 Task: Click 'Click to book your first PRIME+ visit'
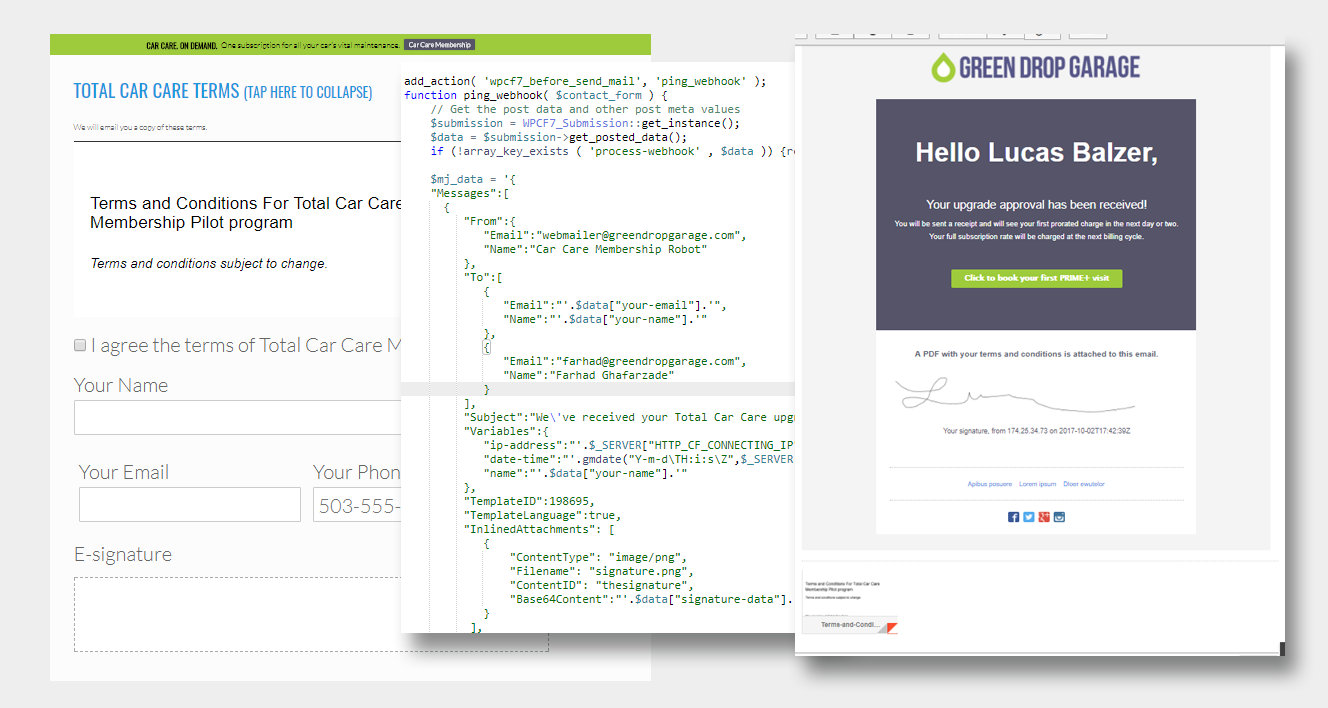tap(1036, 278)
